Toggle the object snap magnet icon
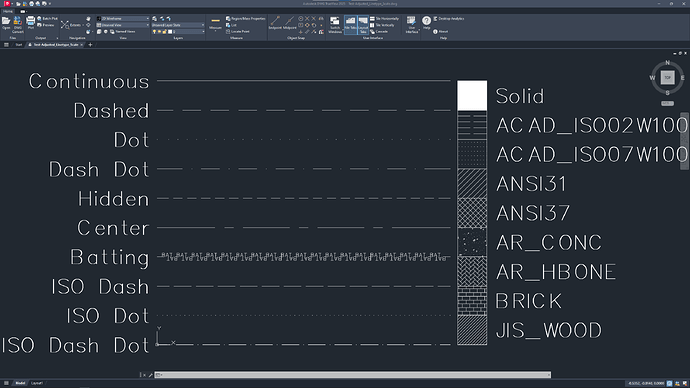Image resolution: width=690 pixels, height=388 pixels. (x=321, y=32)
